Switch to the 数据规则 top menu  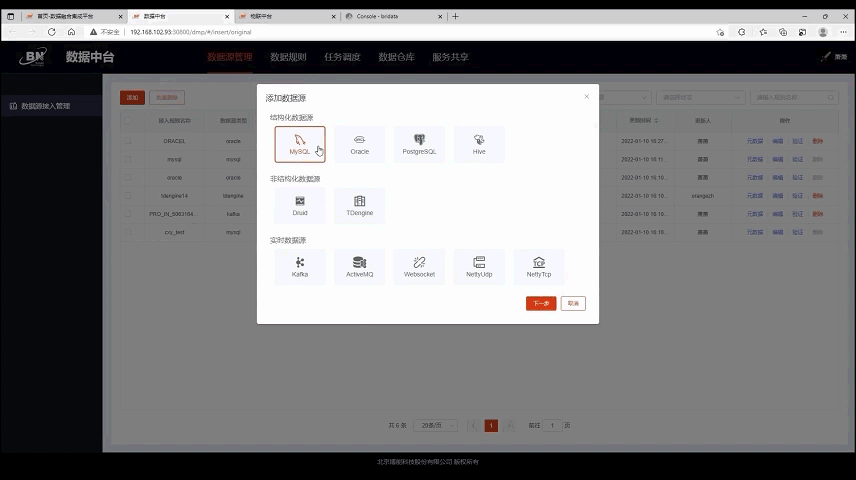tap(288, 57)
